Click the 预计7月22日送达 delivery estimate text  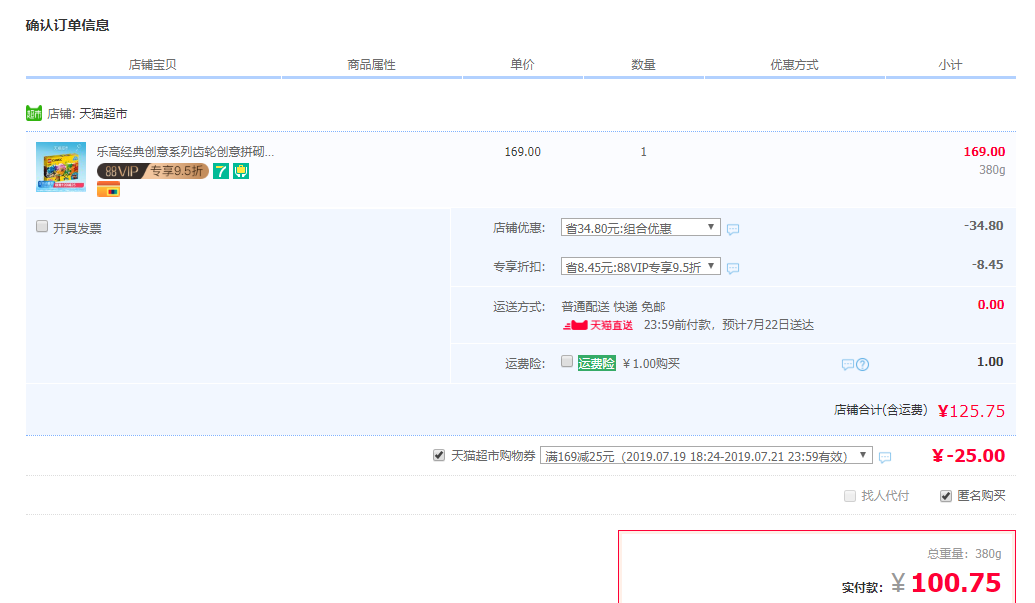coord(768,325)
